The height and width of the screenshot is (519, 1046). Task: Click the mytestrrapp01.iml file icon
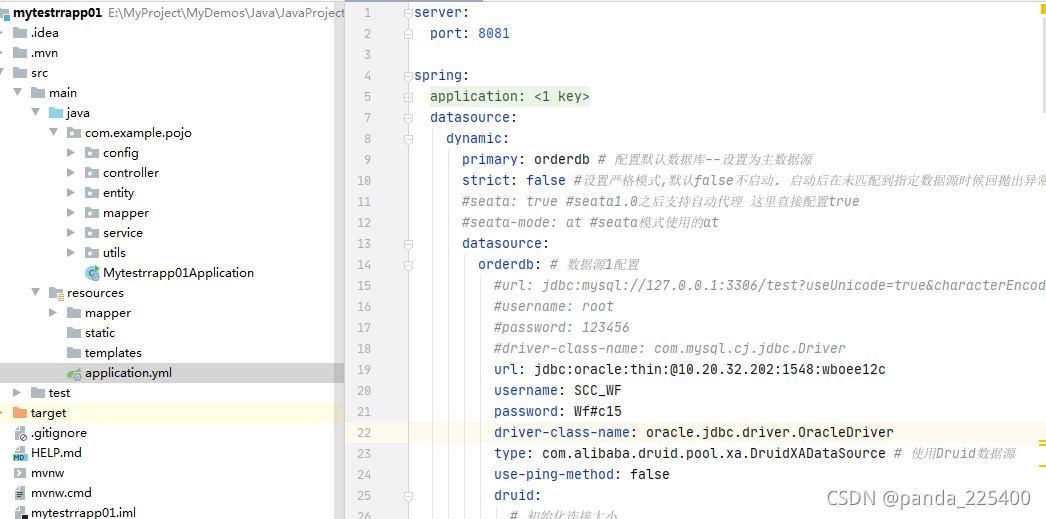pyautogui.click(x=19, y=513)
